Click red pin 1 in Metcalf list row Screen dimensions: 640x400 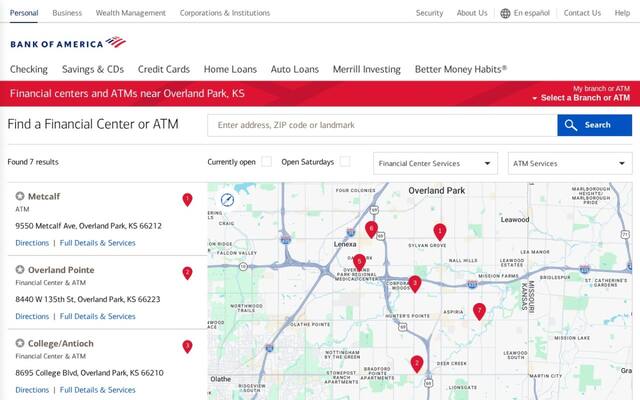click(x=187, y=200)
